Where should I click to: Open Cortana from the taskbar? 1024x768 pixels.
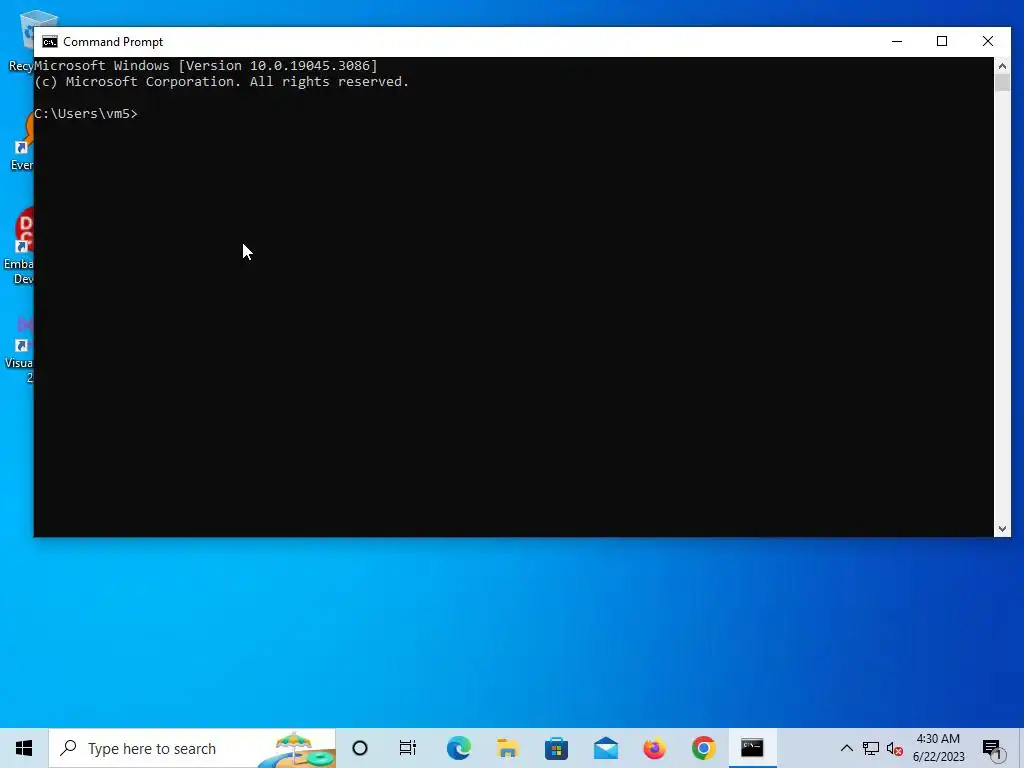(360, 748)
